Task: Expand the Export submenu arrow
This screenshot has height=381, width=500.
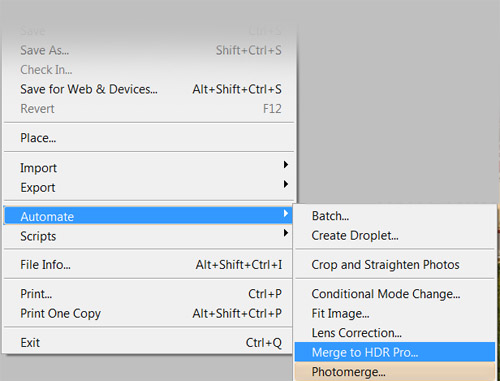Action: point(285,184)
